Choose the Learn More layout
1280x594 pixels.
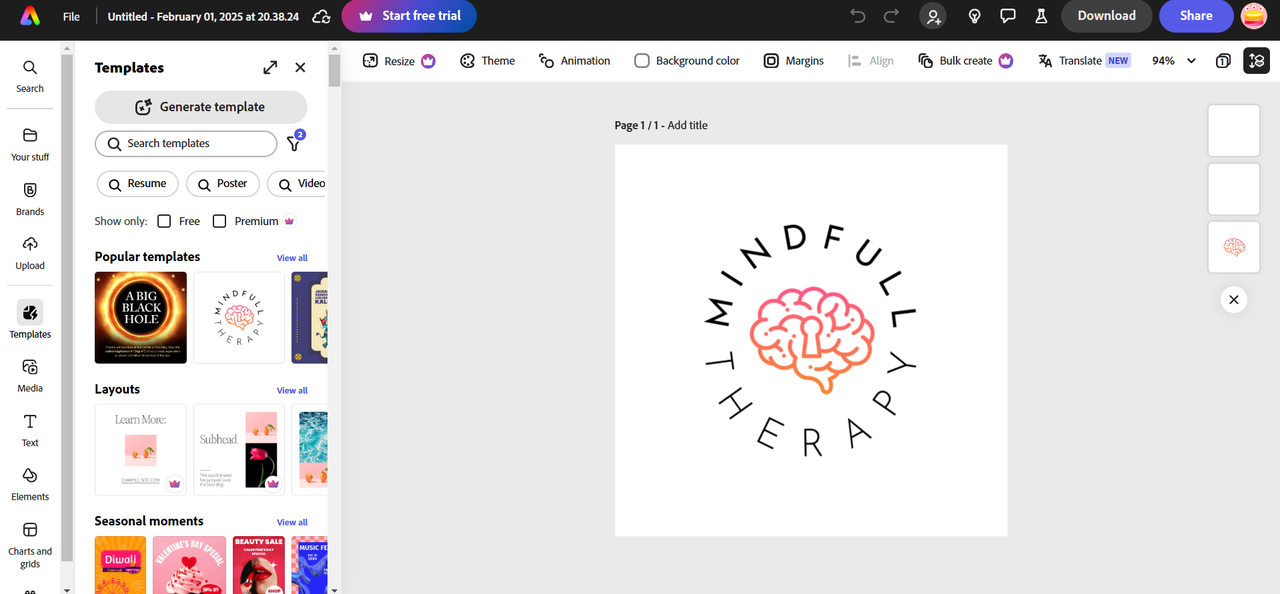pos(141,449)
